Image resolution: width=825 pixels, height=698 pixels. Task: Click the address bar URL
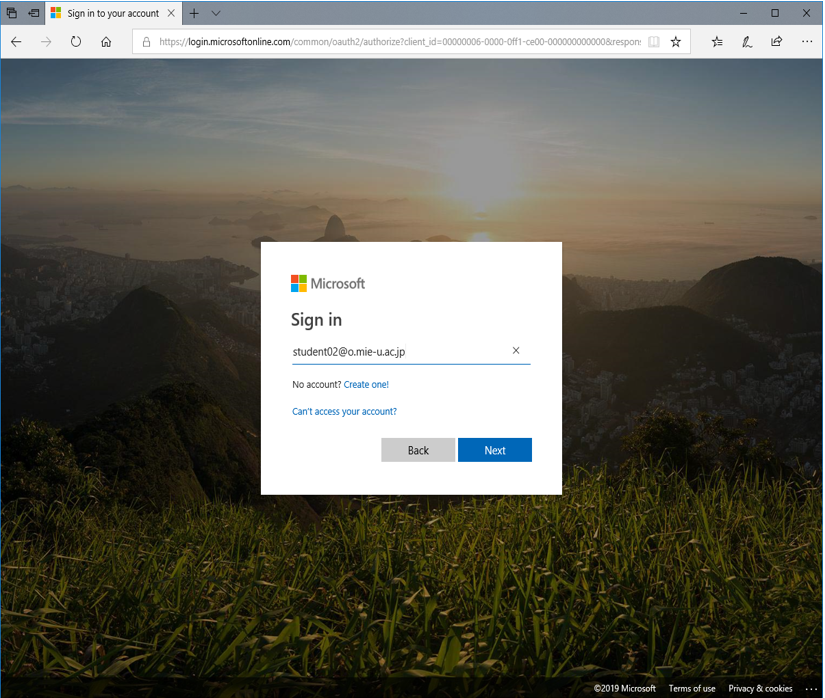coord(400,42)
